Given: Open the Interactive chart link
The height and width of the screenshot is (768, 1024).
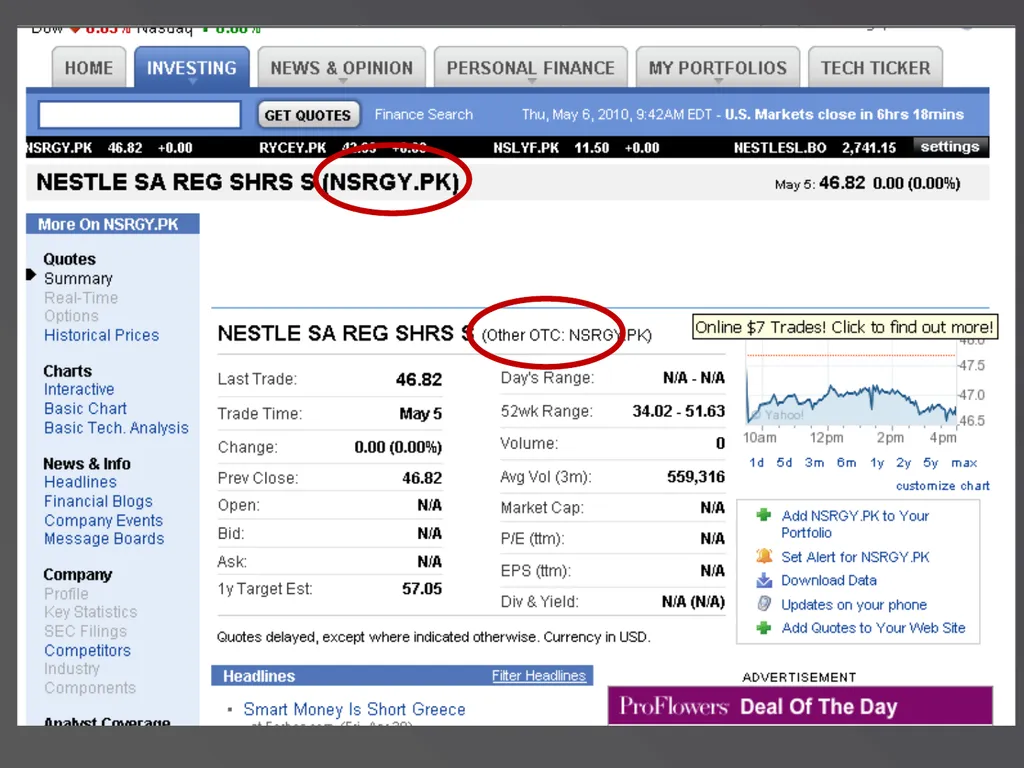Looking at the screenshot, I should tap(79, 389).
